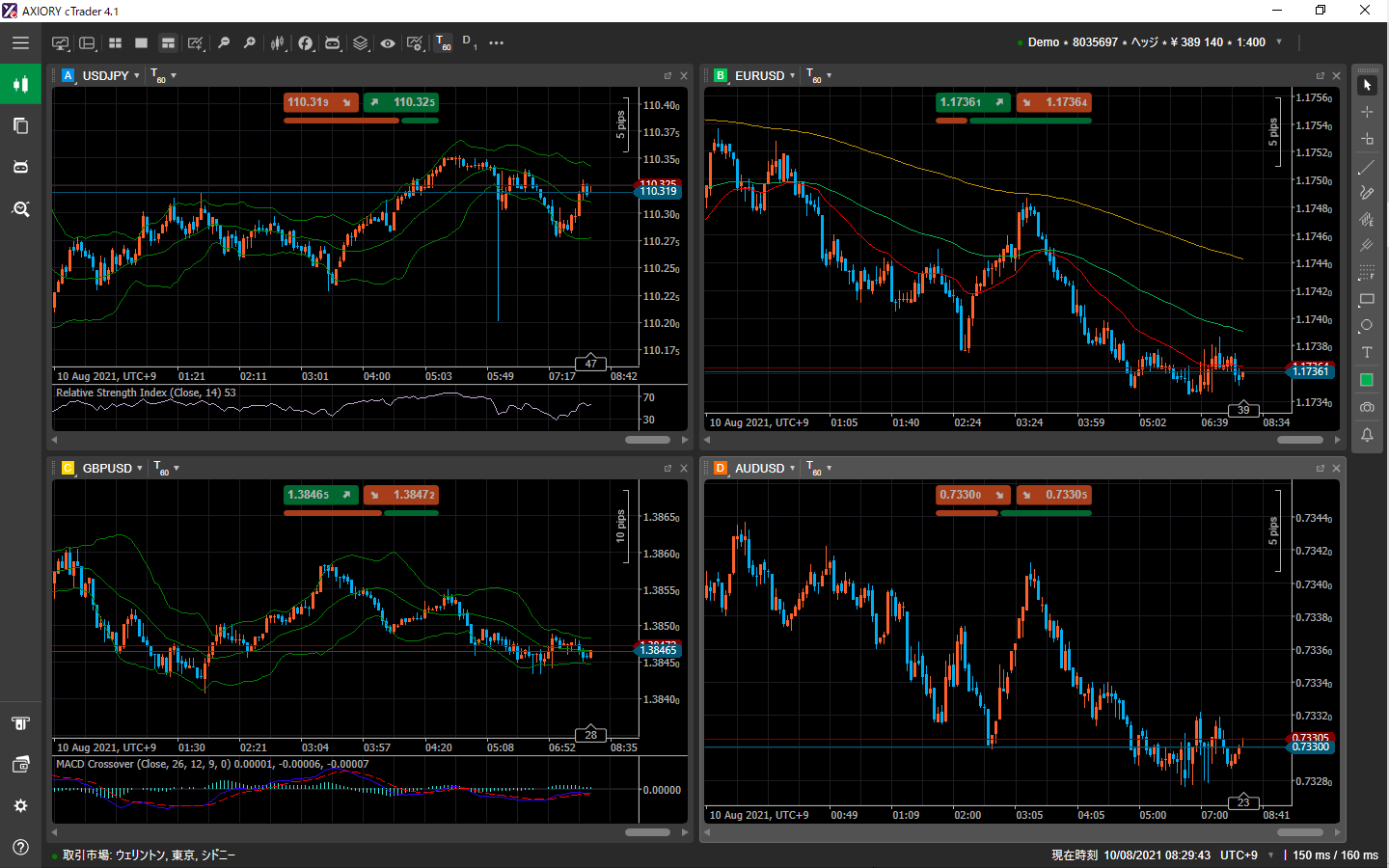The width and height of the screenshot is (1389, 868).
Task: Open the store icon in lower sidebar
Action: [x=20, y=723]
